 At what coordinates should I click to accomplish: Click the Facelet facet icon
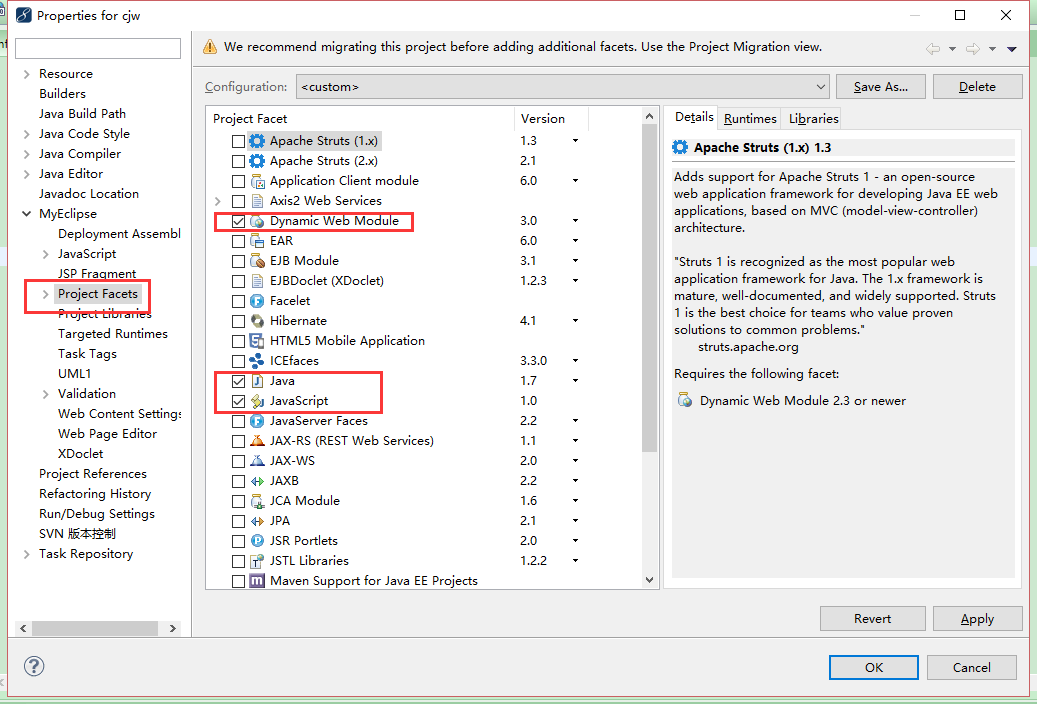coord(257,301)
